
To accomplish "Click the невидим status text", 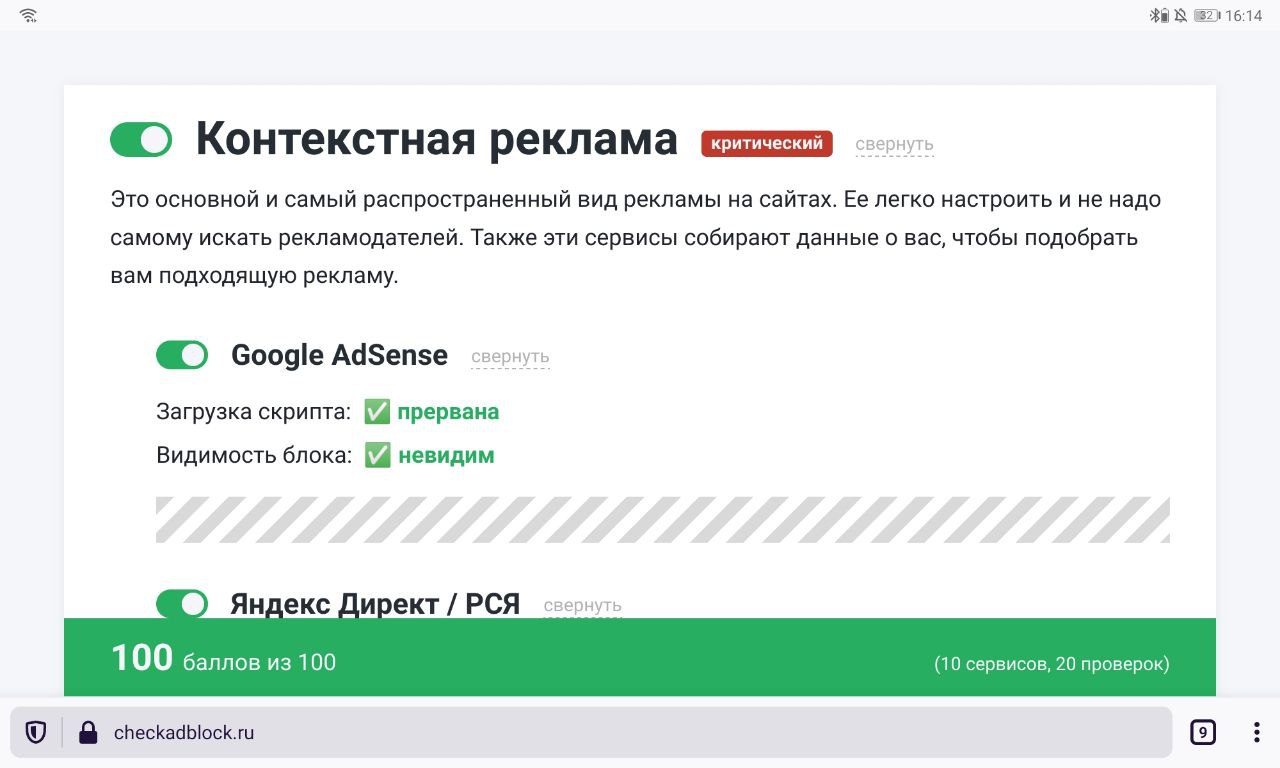I will click(446, 456).
